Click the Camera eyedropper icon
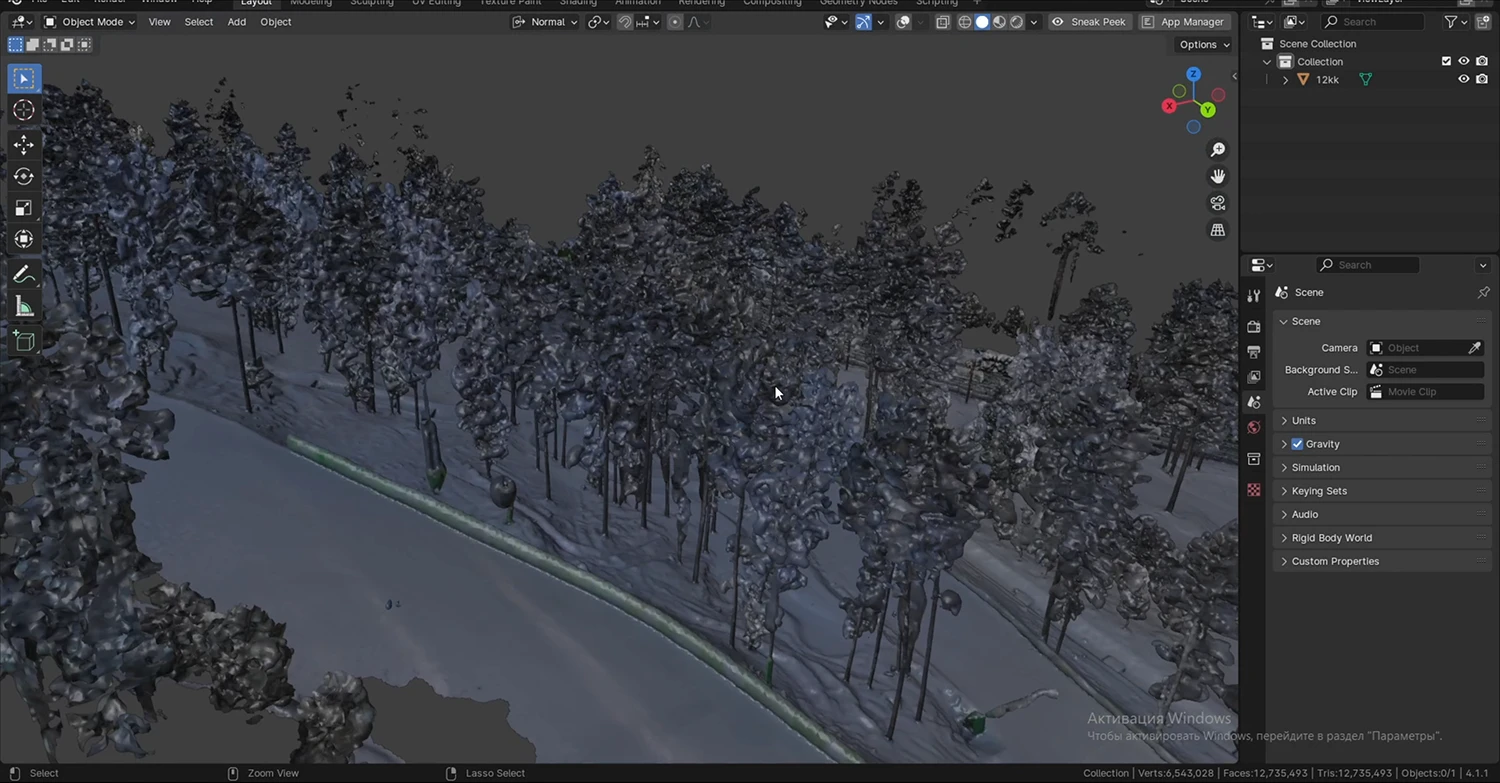The image size is (1500, 783). pyautogui.click(x=1474, y=348)
